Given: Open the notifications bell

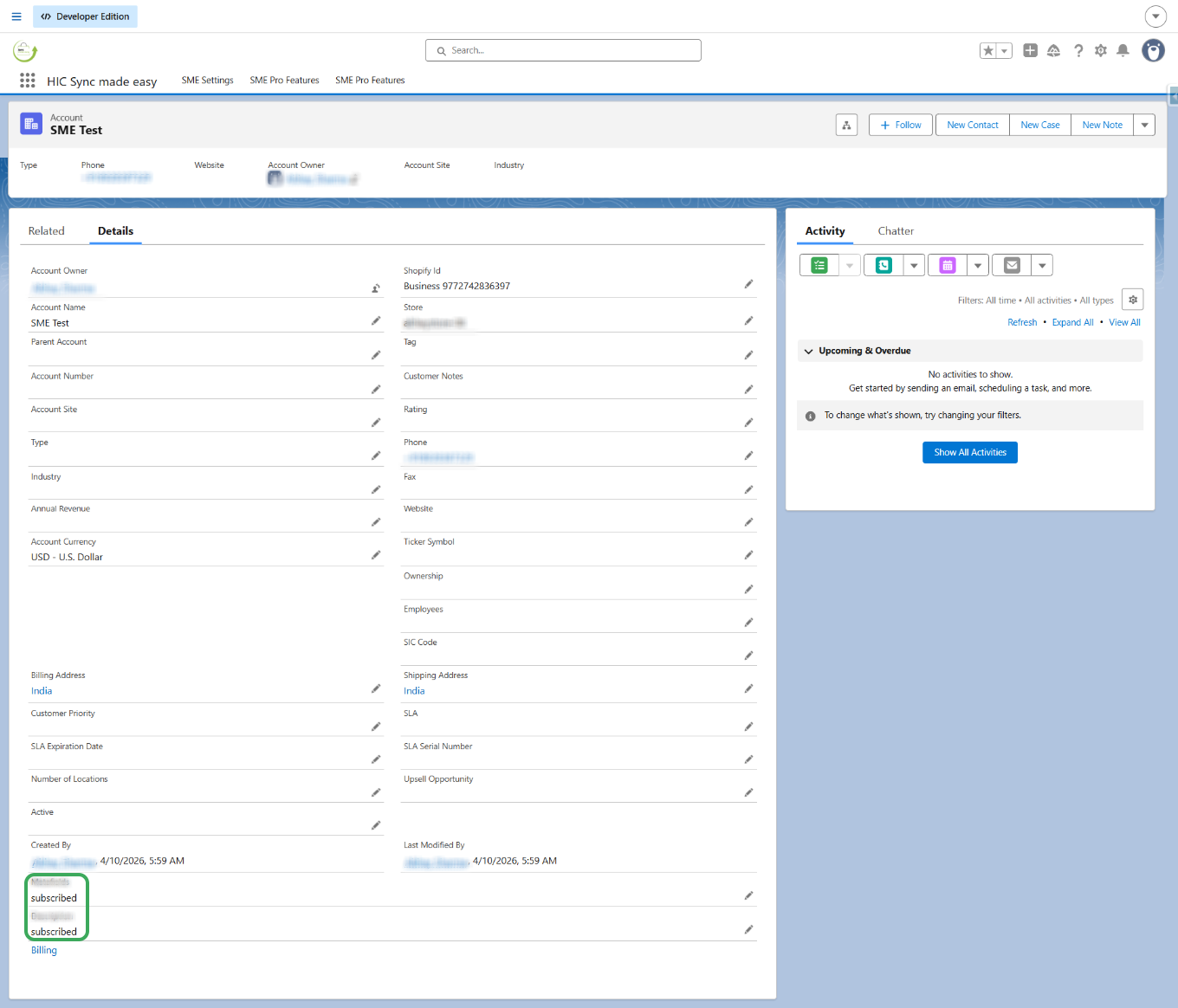Looking at the screenshot, I should pos(1123,51).
